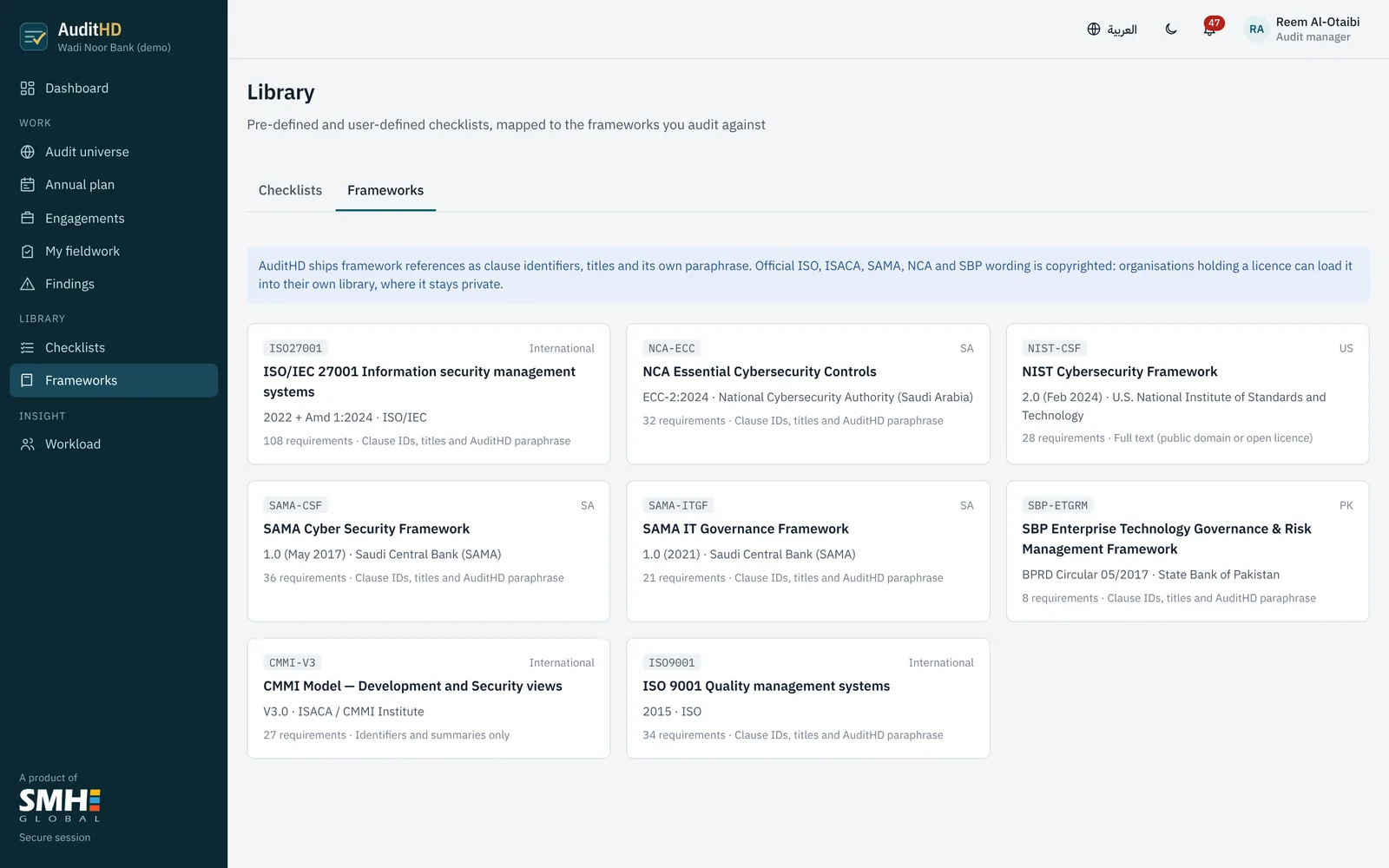Click the Workload people icon
Viewport: 1389px width, 868px height.
pos(28,444)
